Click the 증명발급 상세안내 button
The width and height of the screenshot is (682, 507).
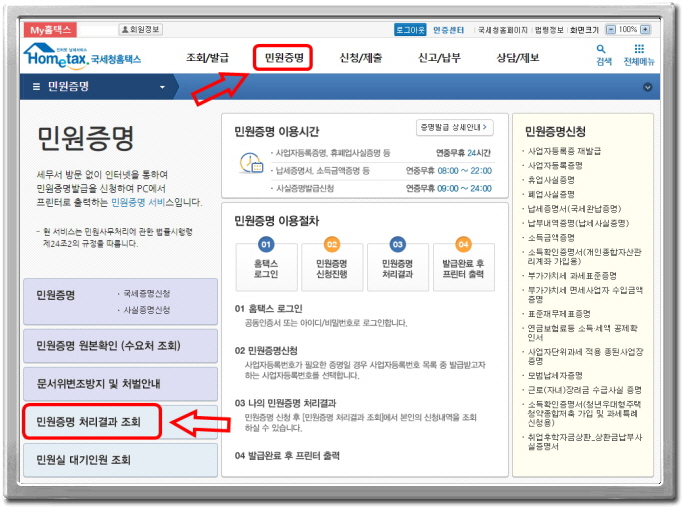pos(455,127)
